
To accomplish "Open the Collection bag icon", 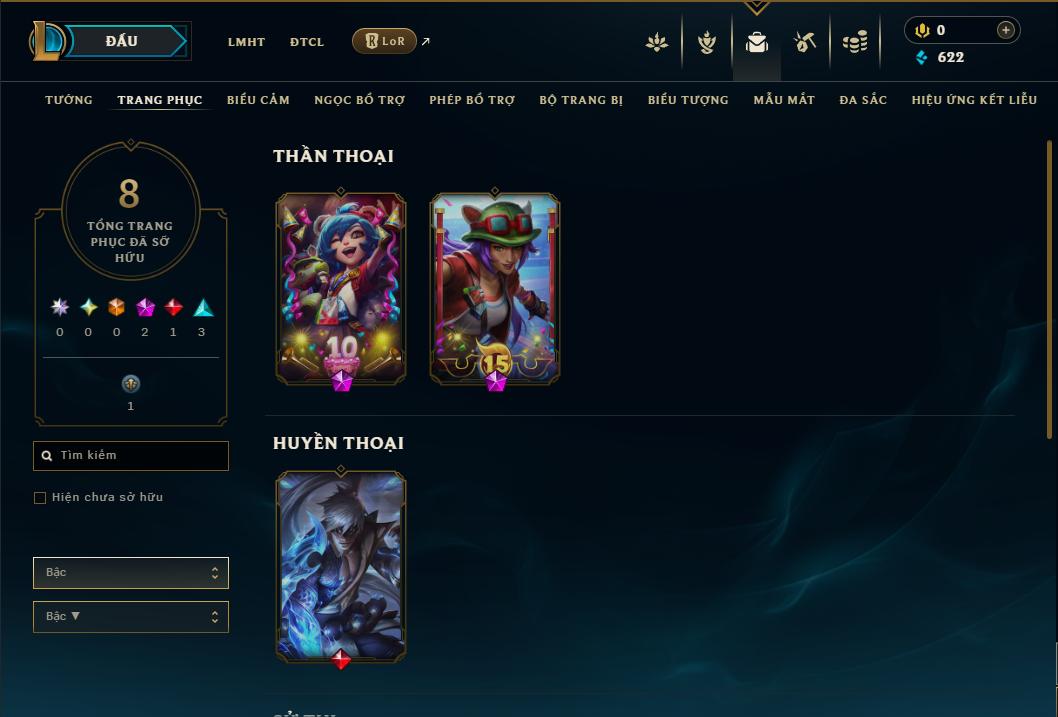I will click(x=756, y=42).
